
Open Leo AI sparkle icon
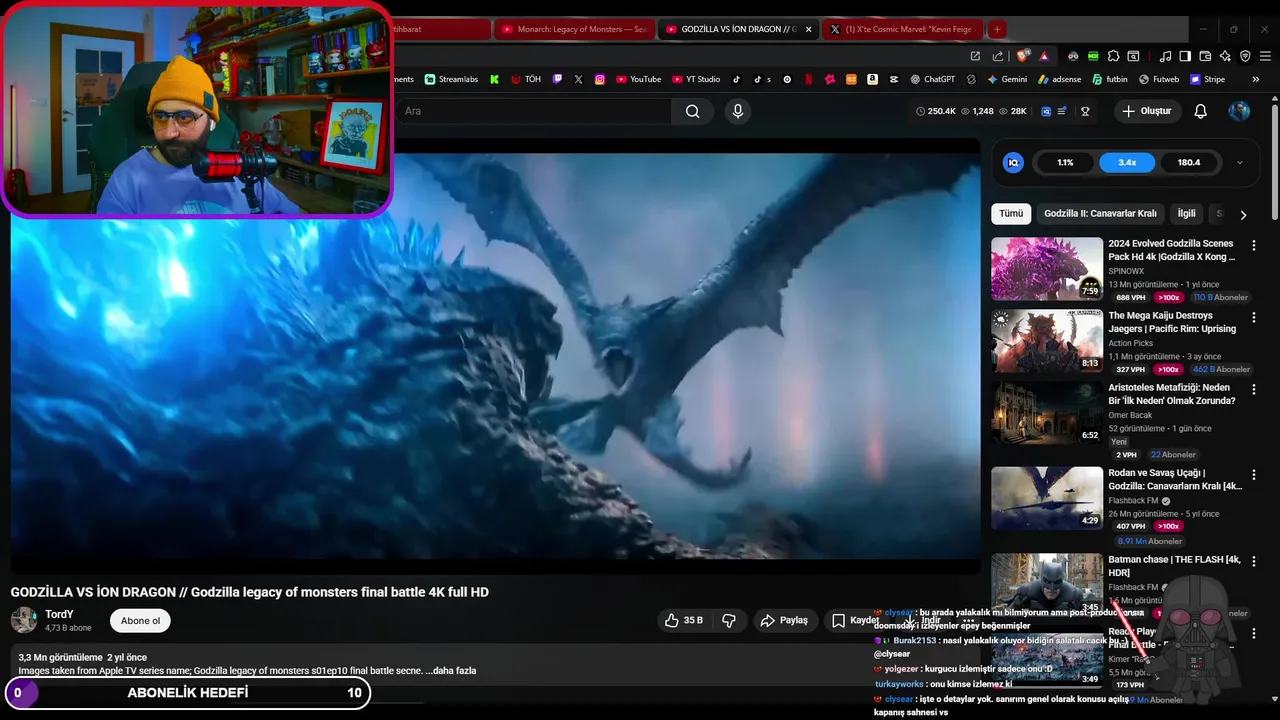coord(1225,56)
